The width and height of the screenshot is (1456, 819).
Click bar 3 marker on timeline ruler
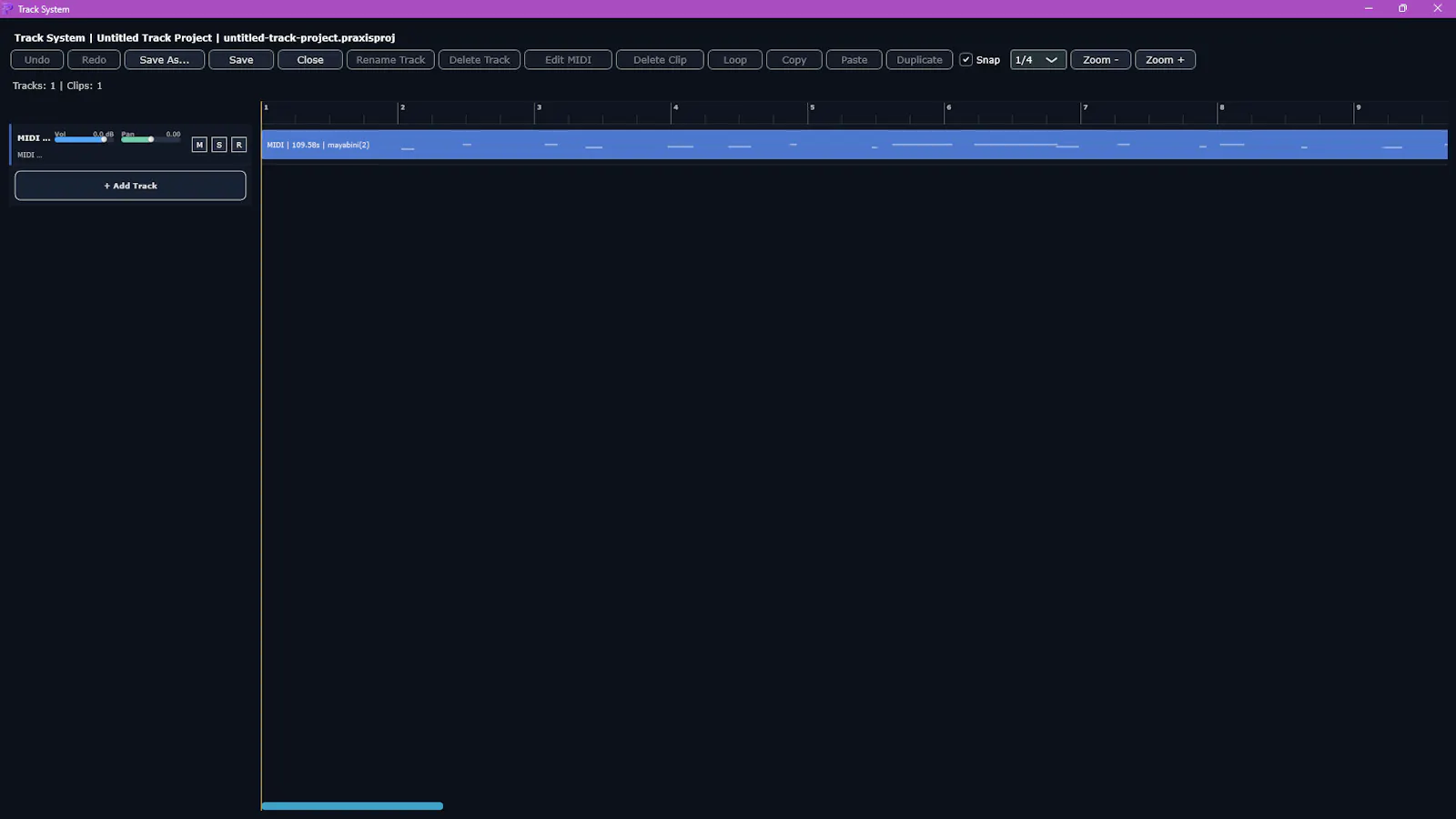(x=539, y=107)
